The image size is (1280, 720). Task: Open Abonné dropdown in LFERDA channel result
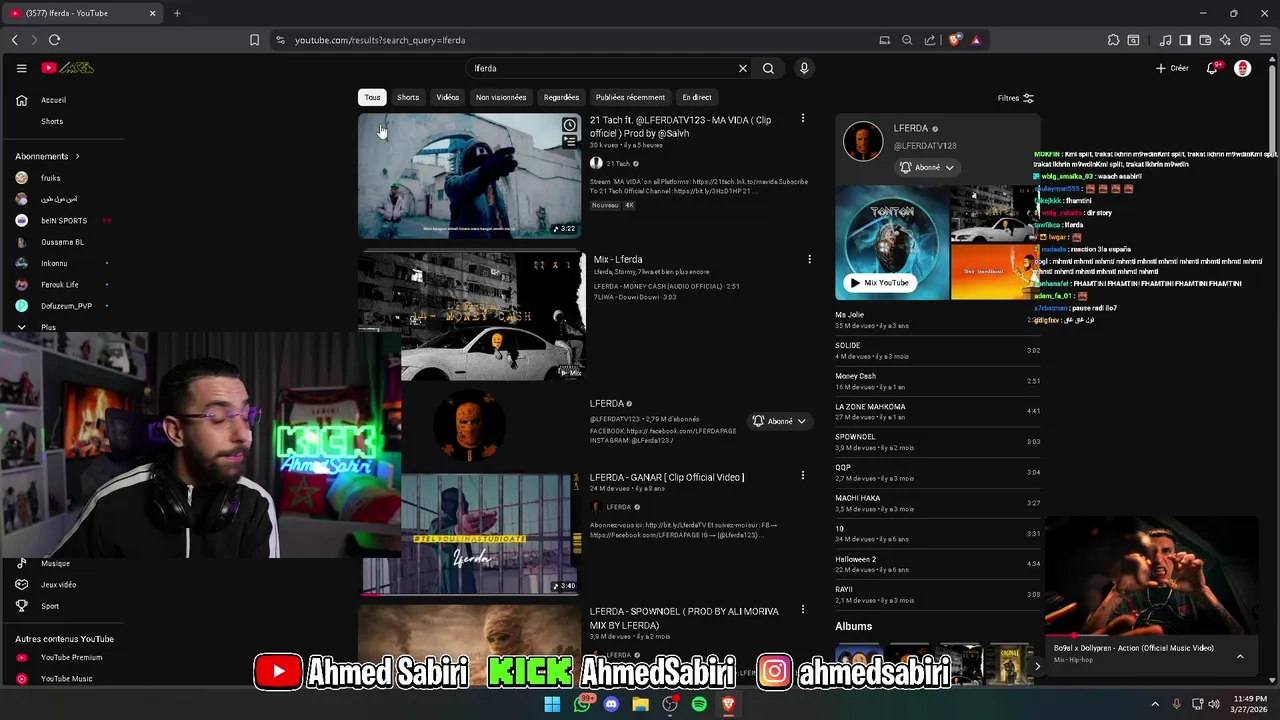click(x=779, y=421)
